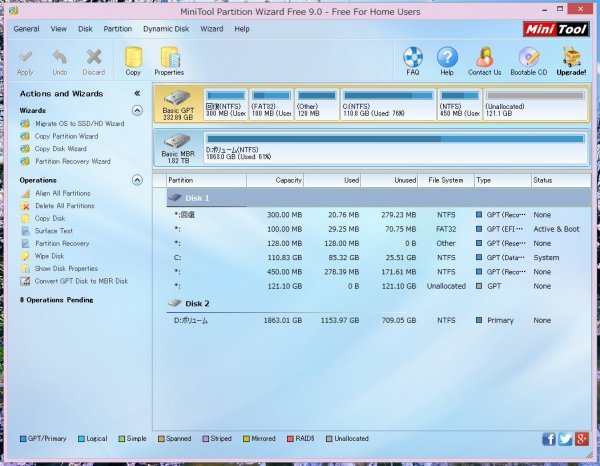
Task: Click the File System column header
Action: (446, 180)
